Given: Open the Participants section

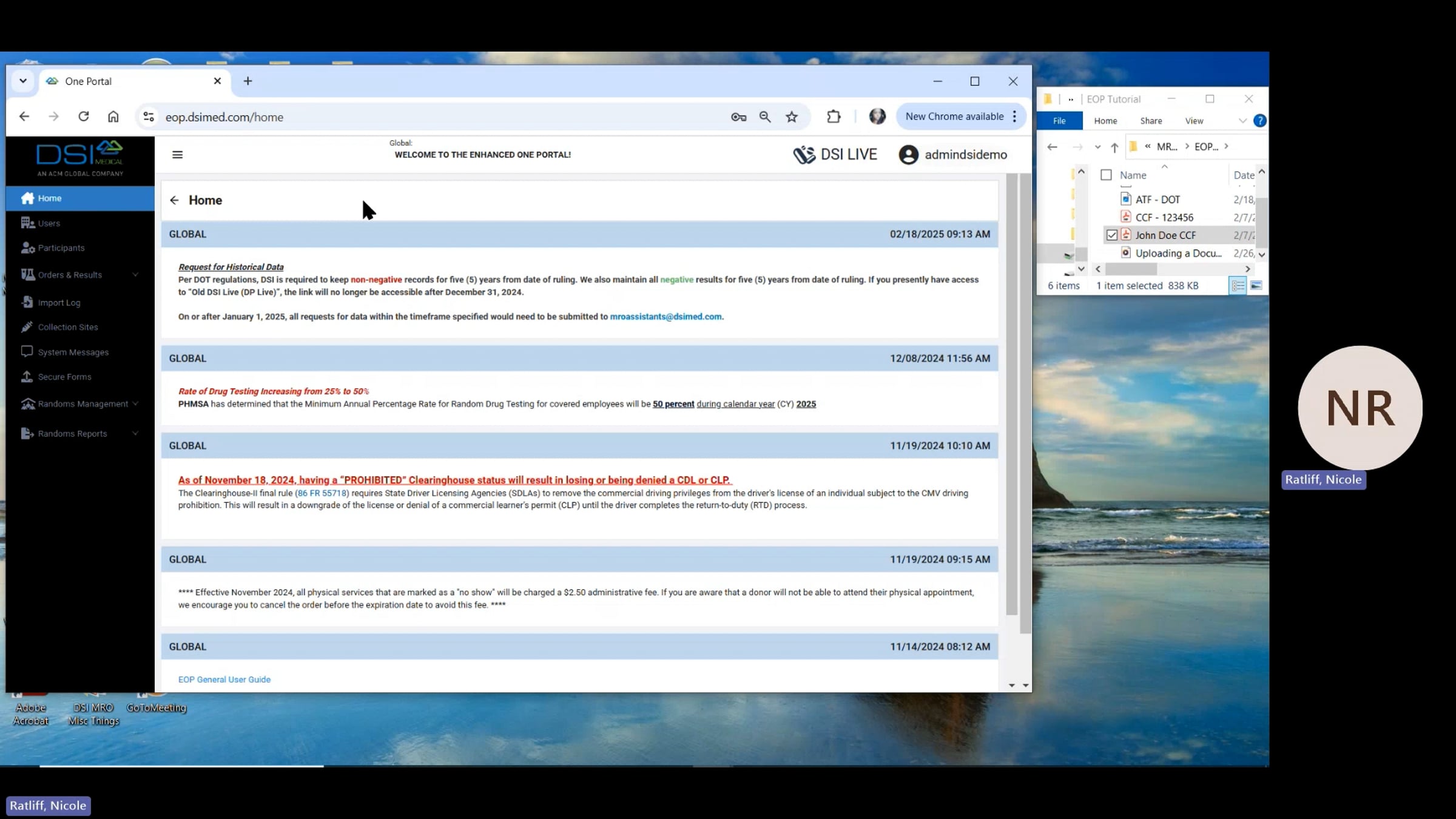Looking at the screenshot, I should (61, 248).
